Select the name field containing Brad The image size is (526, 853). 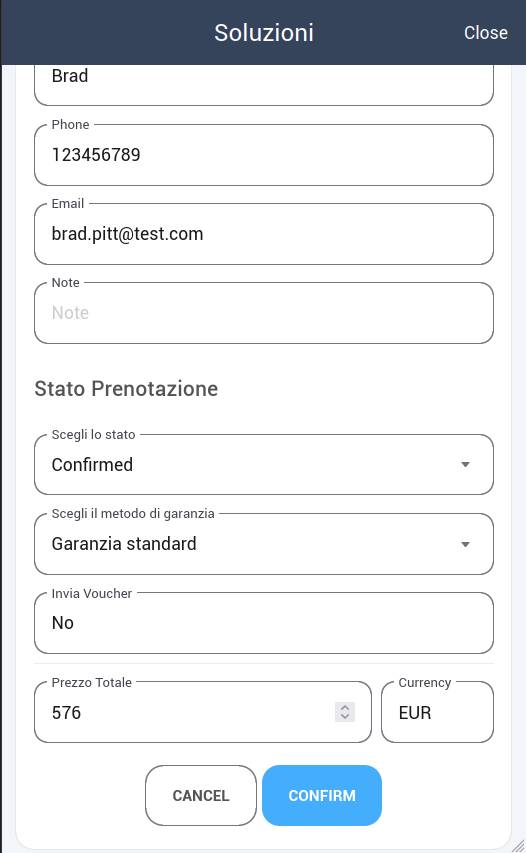click(x=264, y=82)
